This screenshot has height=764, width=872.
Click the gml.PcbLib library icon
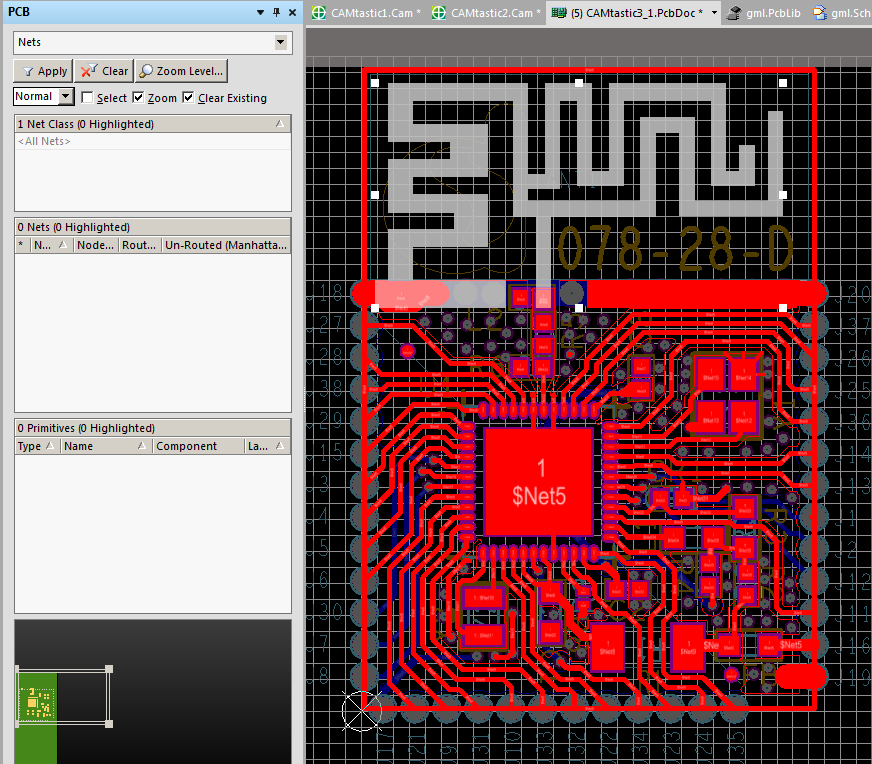point(734,13)
